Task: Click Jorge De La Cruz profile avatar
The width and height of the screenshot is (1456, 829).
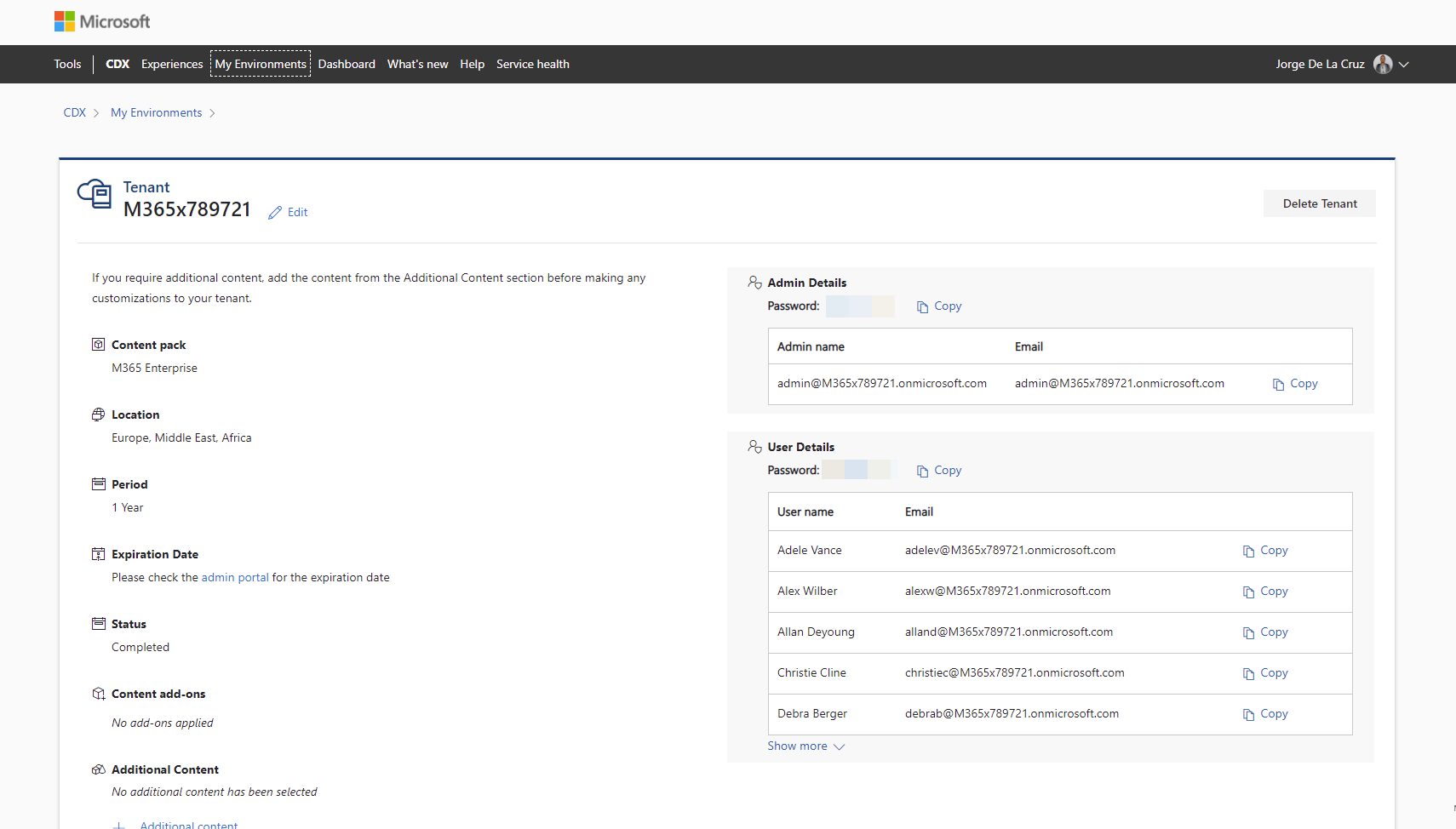Action: 1383,64
